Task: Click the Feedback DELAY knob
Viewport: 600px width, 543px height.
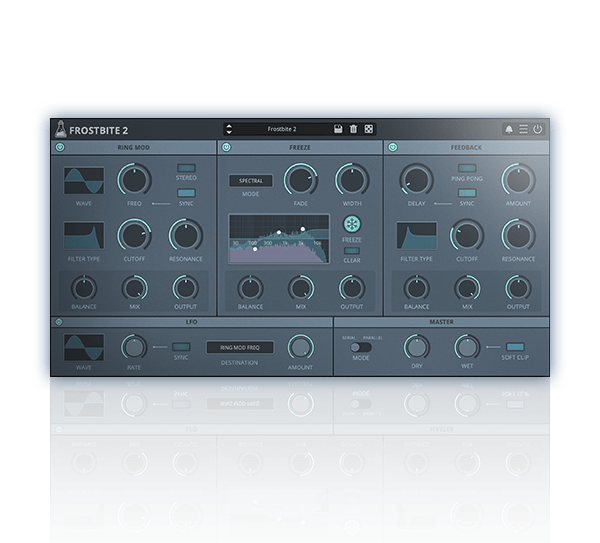Action: [x=416, y=180]
